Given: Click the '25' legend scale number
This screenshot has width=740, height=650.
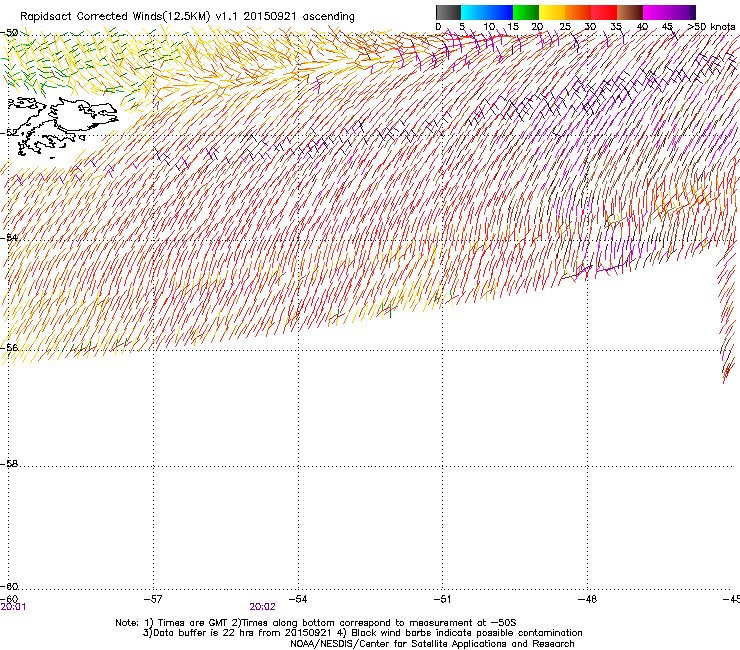Looking at the screenshot, I should click(x=565, y=26).
